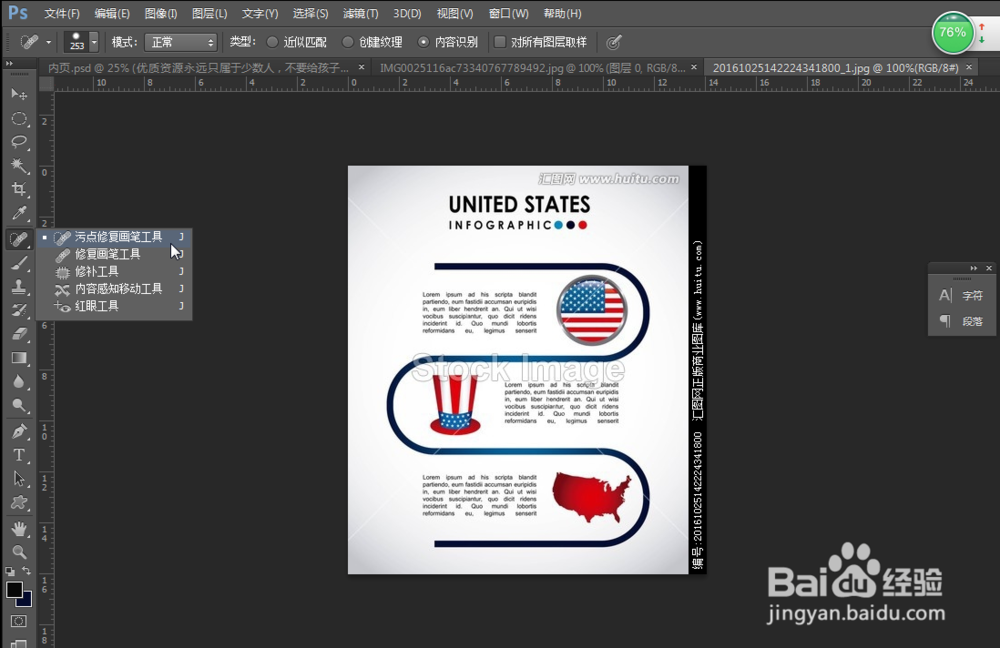Select the History Brush tool
This screenshot has width=1000, height=648.
pyautogui.click(x=19, y=310)
